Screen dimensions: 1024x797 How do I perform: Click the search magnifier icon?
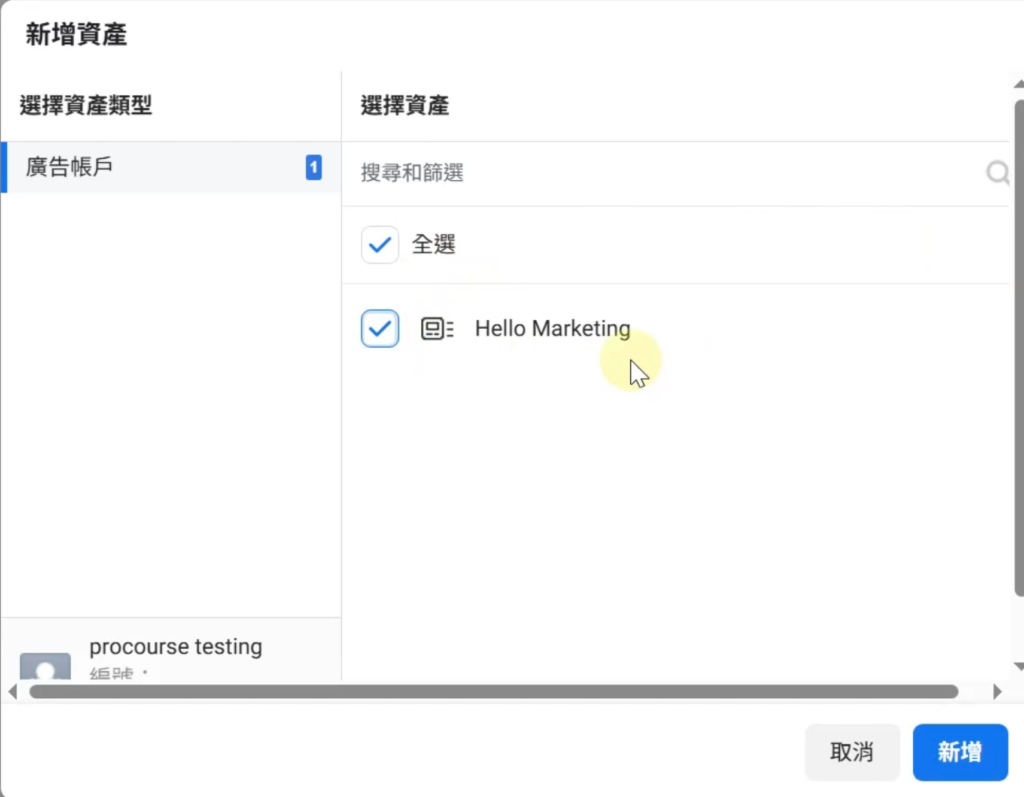997,174
